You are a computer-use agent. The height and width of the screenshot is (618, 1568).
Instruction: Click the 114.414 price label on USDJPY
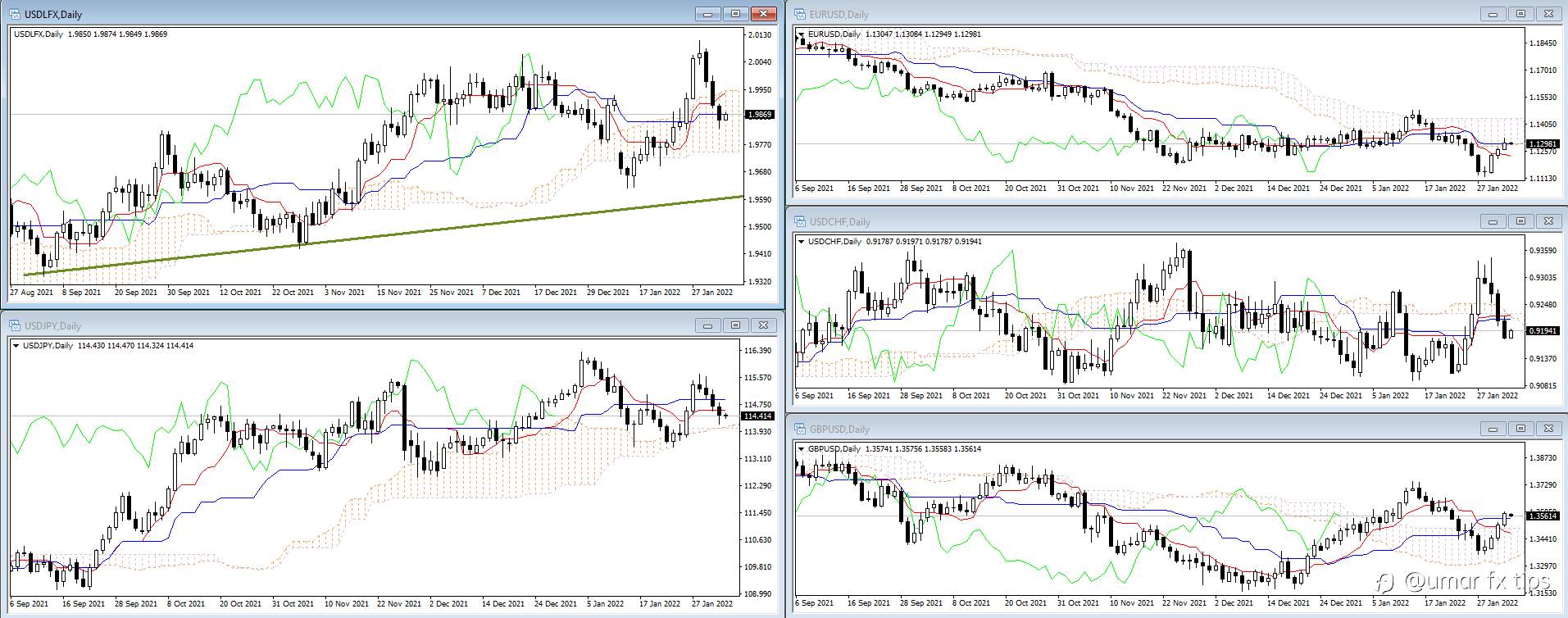(x=757, y=416)
